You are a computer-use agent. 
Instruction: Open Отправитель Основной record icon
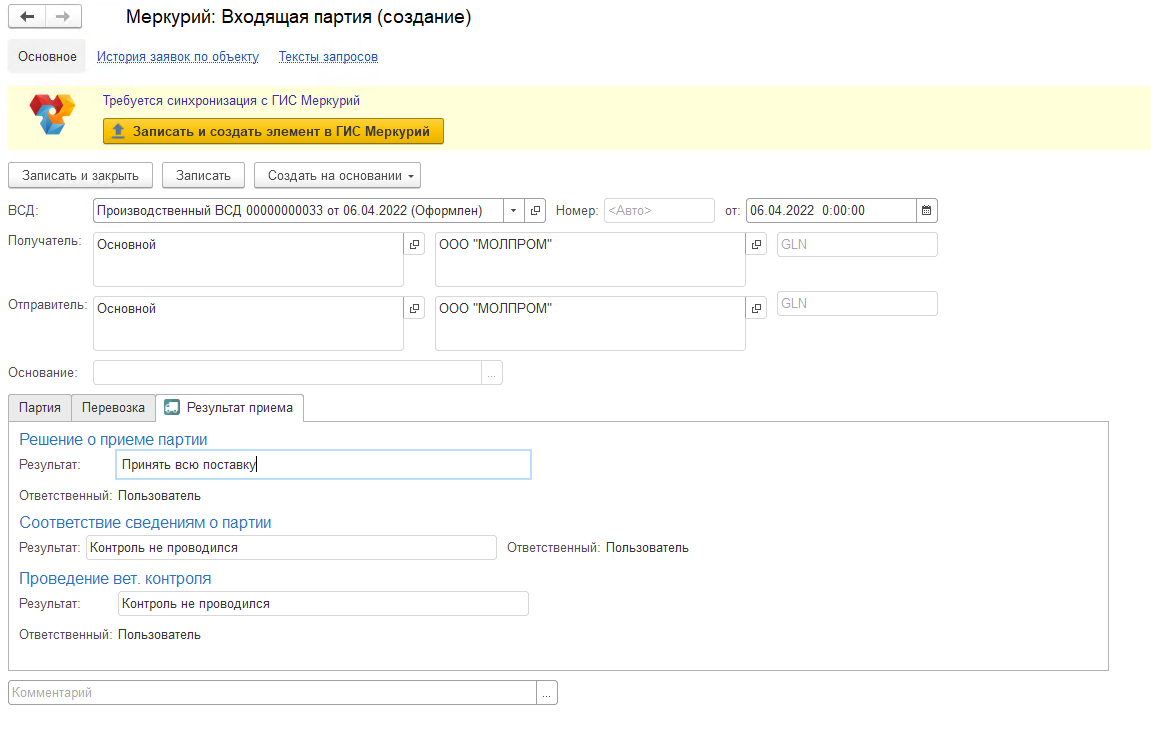[x=414, y=308]
